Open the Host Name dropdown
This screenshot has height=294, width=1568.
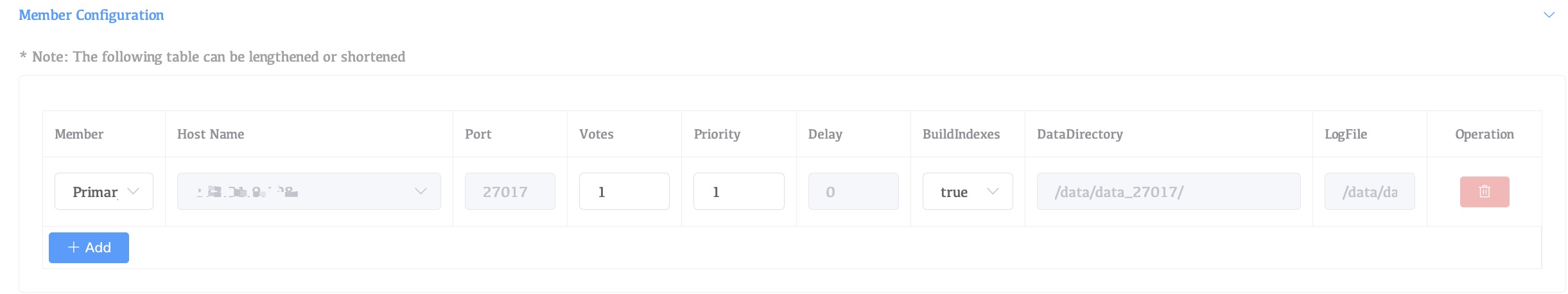click(x=309, y=191)
